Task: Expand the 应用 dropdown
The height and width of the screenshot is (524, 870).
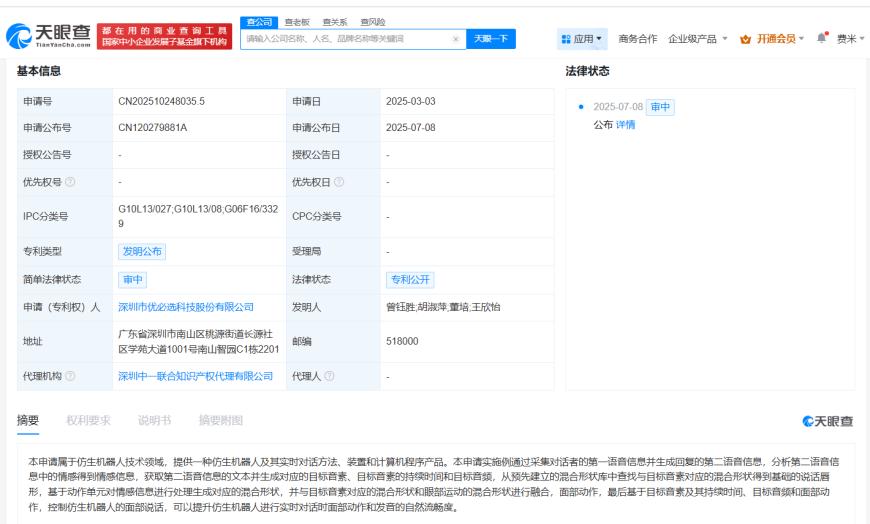Action: coord(582,39)
